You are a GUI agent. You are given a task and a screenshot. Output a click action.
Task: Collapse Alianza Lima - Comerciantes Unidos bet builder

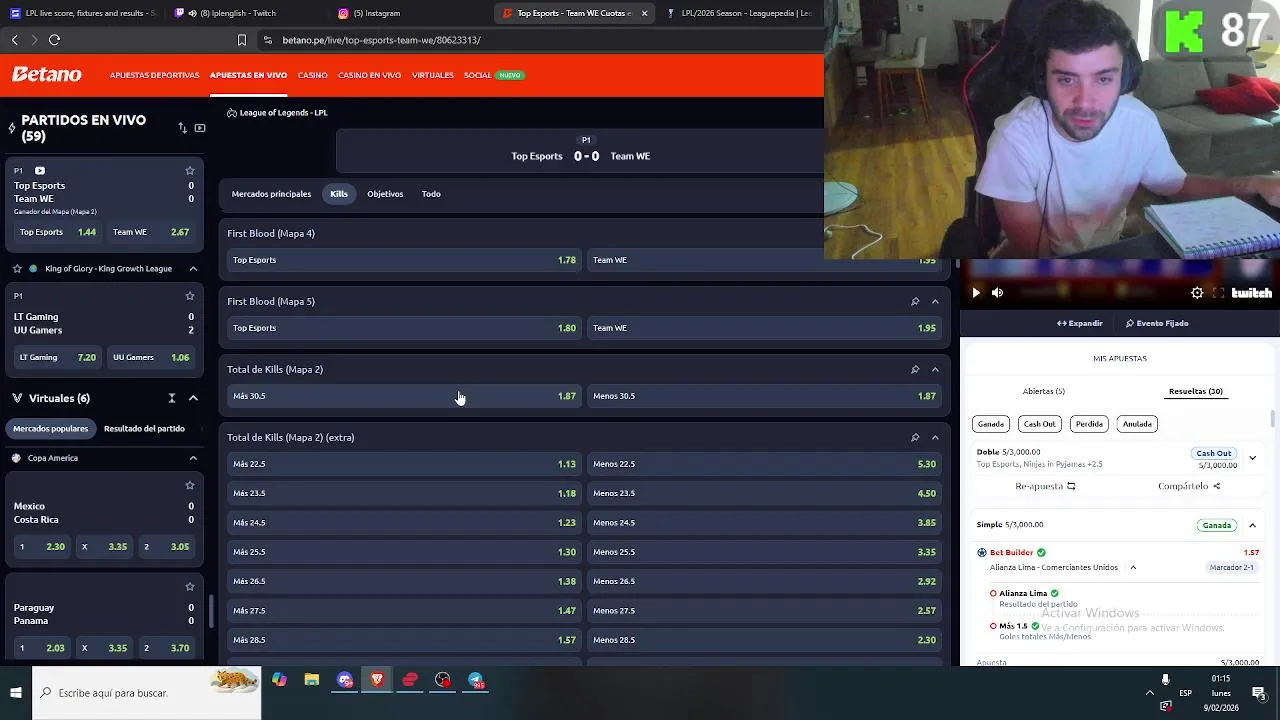pyautogui.click(x=1133, y=568)
